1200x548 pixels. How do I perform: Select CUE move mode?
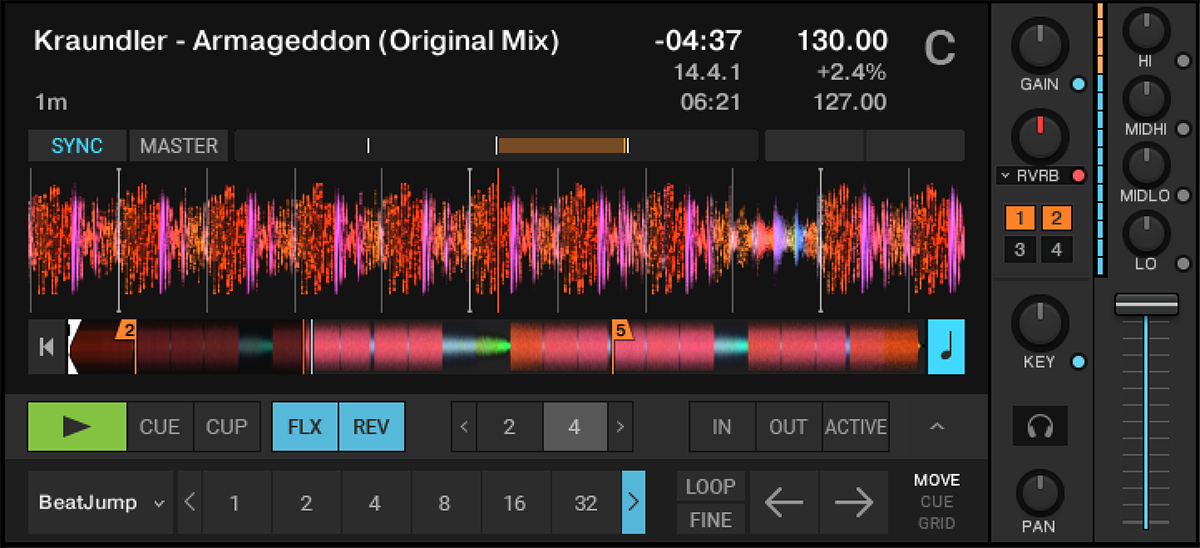[937, 502]
